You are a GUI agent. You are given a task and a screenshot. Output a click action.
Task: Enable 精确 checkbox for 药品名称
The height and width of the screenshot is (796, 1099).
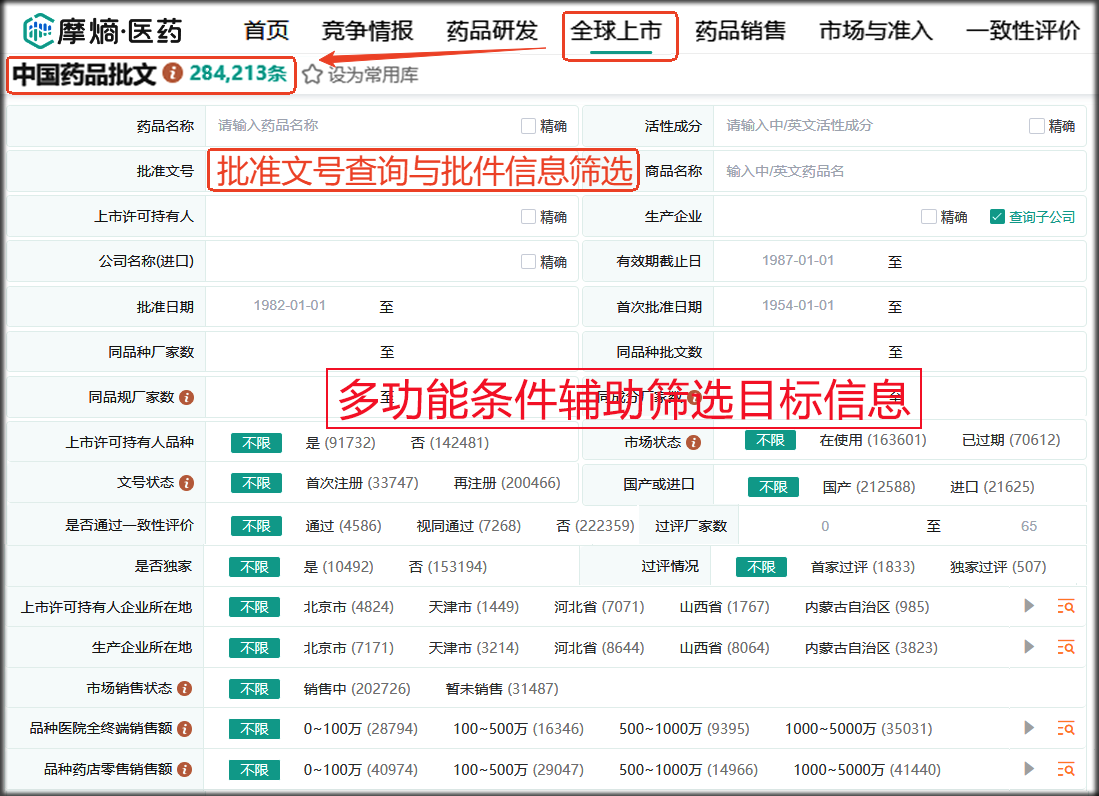(528, 126)
